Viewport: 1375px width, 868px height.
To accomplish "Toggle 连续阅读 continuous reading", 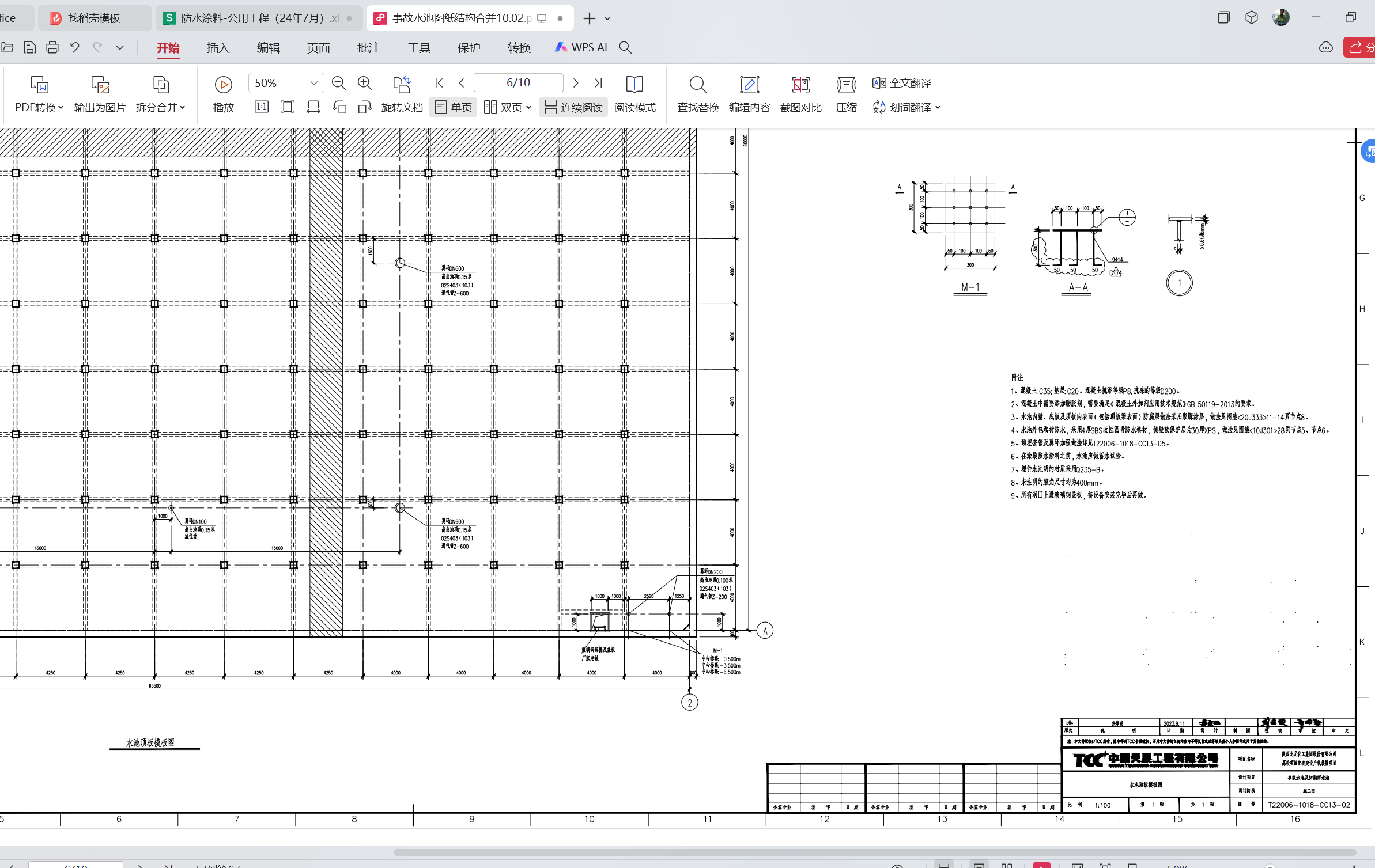I will point(574,107).
